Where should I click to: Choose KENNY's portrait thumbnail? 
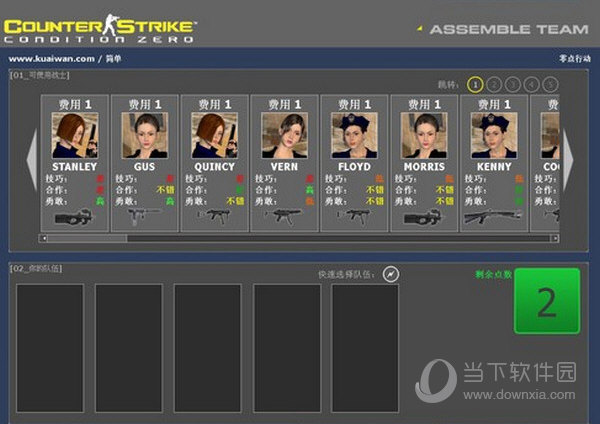pos(494,135)
